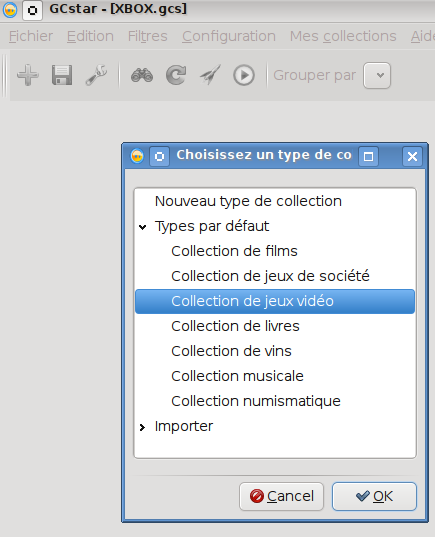Open the Mes collections menu
The image size is (435, 537).
tap(343, 36)
